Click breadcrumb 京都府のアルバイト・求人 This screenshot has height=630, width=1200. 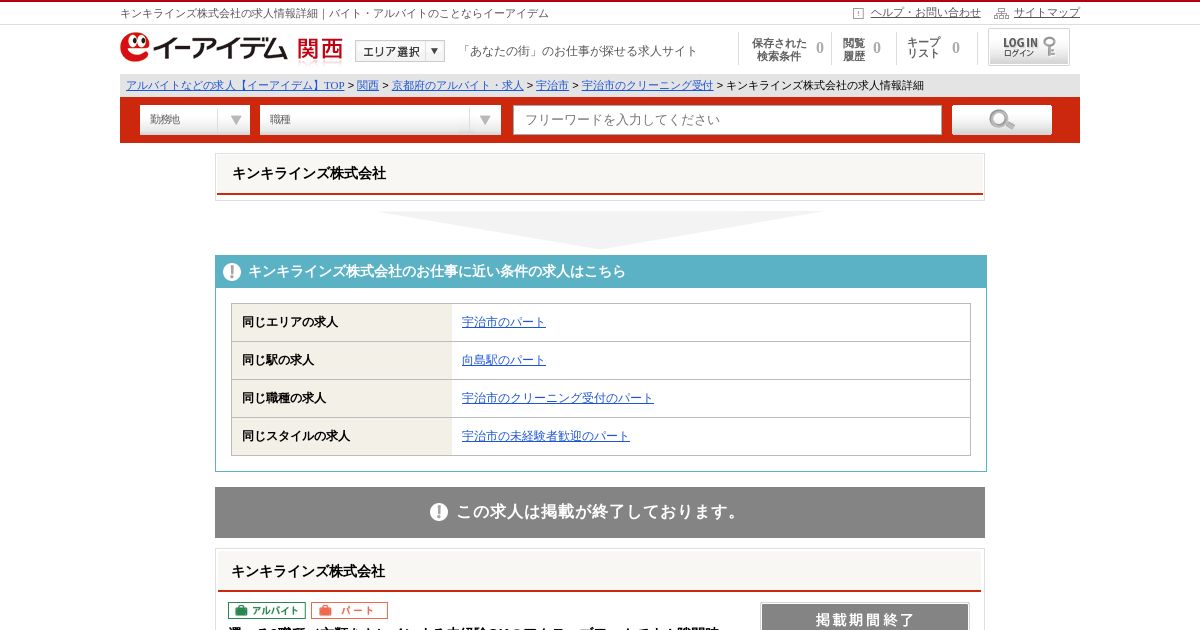click(457, 86)
